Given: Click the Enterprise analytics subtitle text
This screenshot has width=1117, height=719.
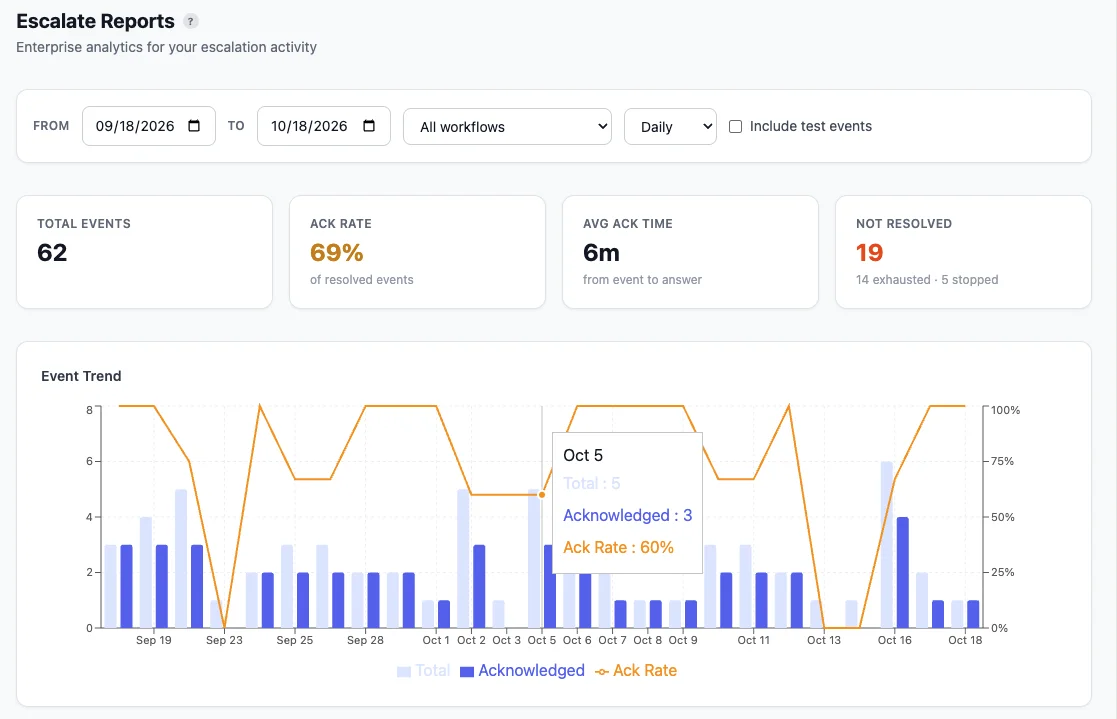Looking at the screenshot, I should click(x=167, y=47).
